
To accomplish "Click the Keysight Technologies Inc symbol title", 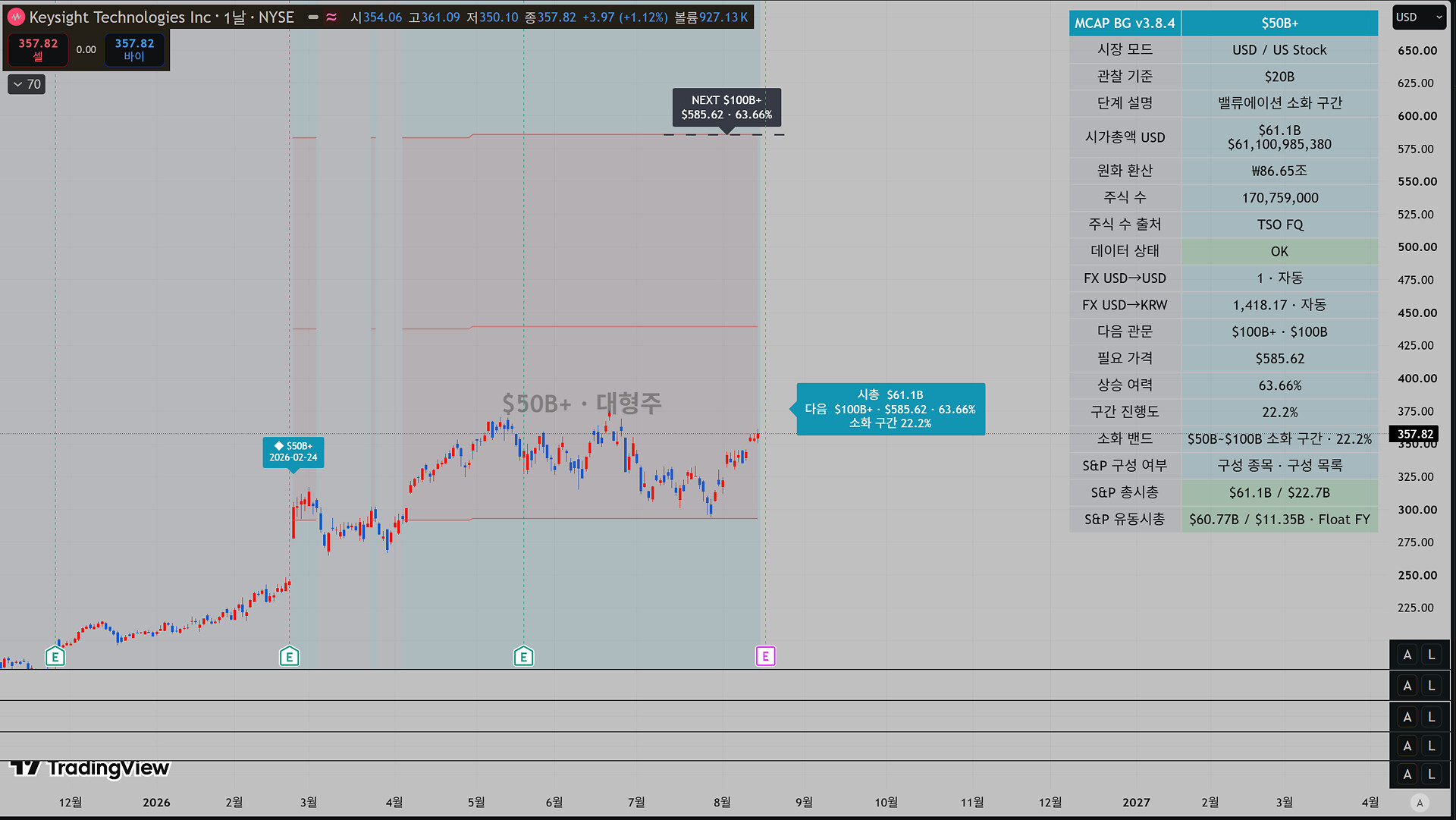I will point(120,17).
